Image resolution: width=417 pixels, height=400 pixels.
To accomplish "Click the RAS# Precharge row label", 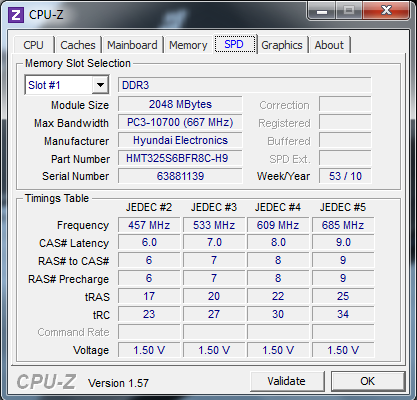I will point(68,279).
